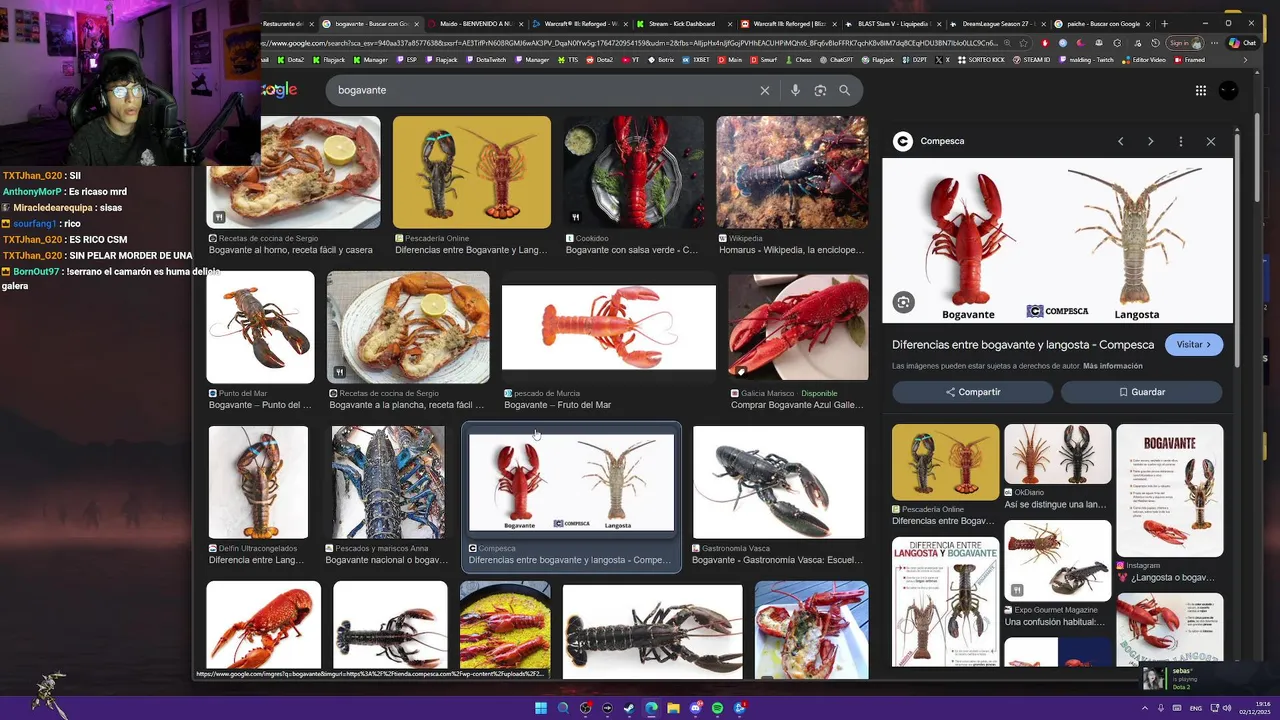The image size is (1280, 720).
Task: Open a new browser tab
Action: [x=1164, y=23]
